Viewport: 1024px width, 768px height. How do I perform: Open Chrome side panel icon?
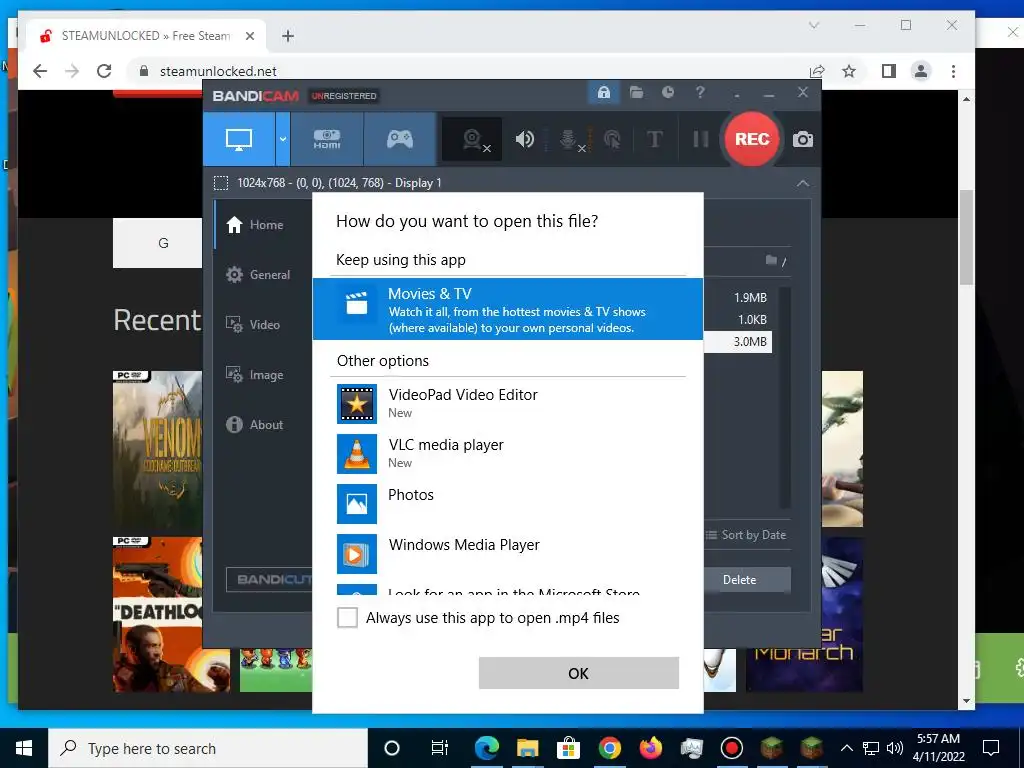(x=888, y=71)
